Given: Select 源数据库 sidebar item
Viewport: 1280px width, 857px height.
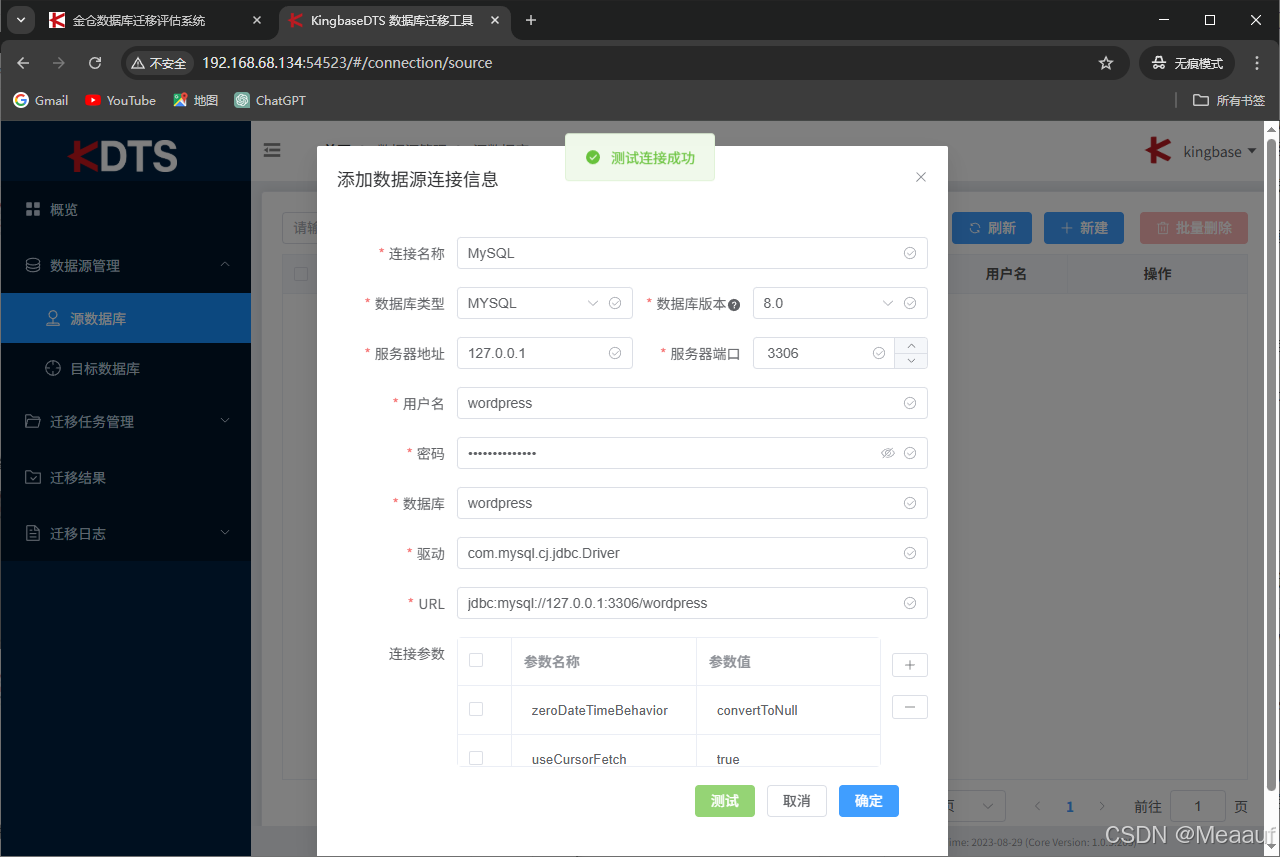Looking at the screenshot, I should tap(125, 318).
